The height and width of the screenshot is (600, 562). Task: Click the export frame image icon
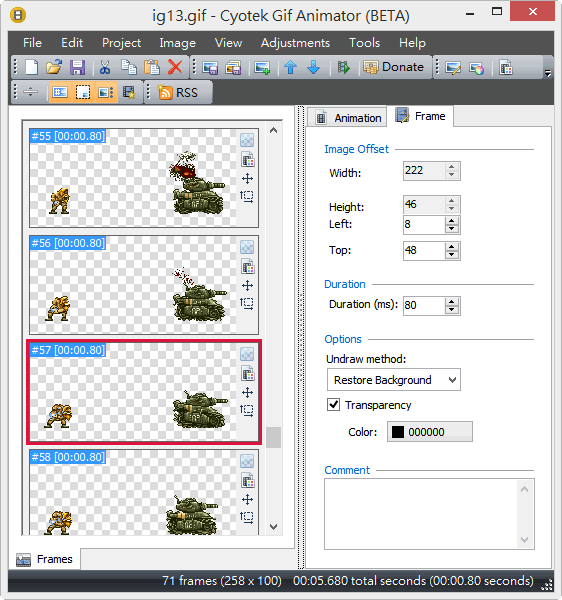pos(210,68)
